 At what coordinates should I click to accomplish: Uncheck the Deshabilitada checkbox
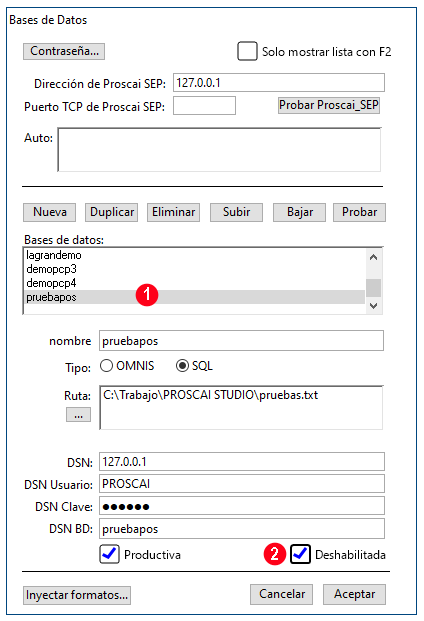click(x=300, y=554)
